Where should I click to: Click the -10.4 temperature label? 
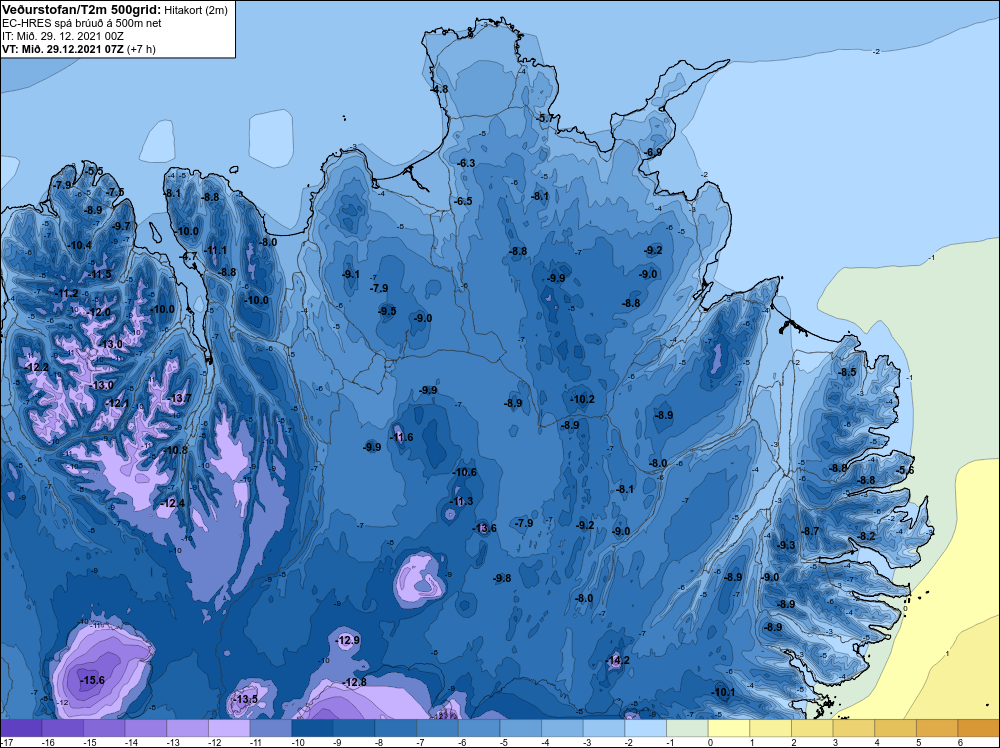pos(79,246)
